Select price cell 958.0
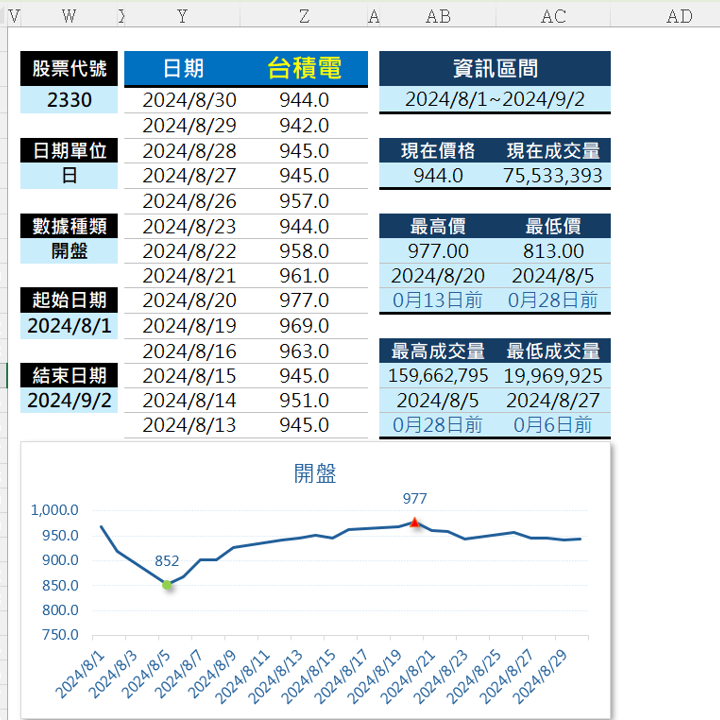This screenshot has width=720, height=720. 304,251
